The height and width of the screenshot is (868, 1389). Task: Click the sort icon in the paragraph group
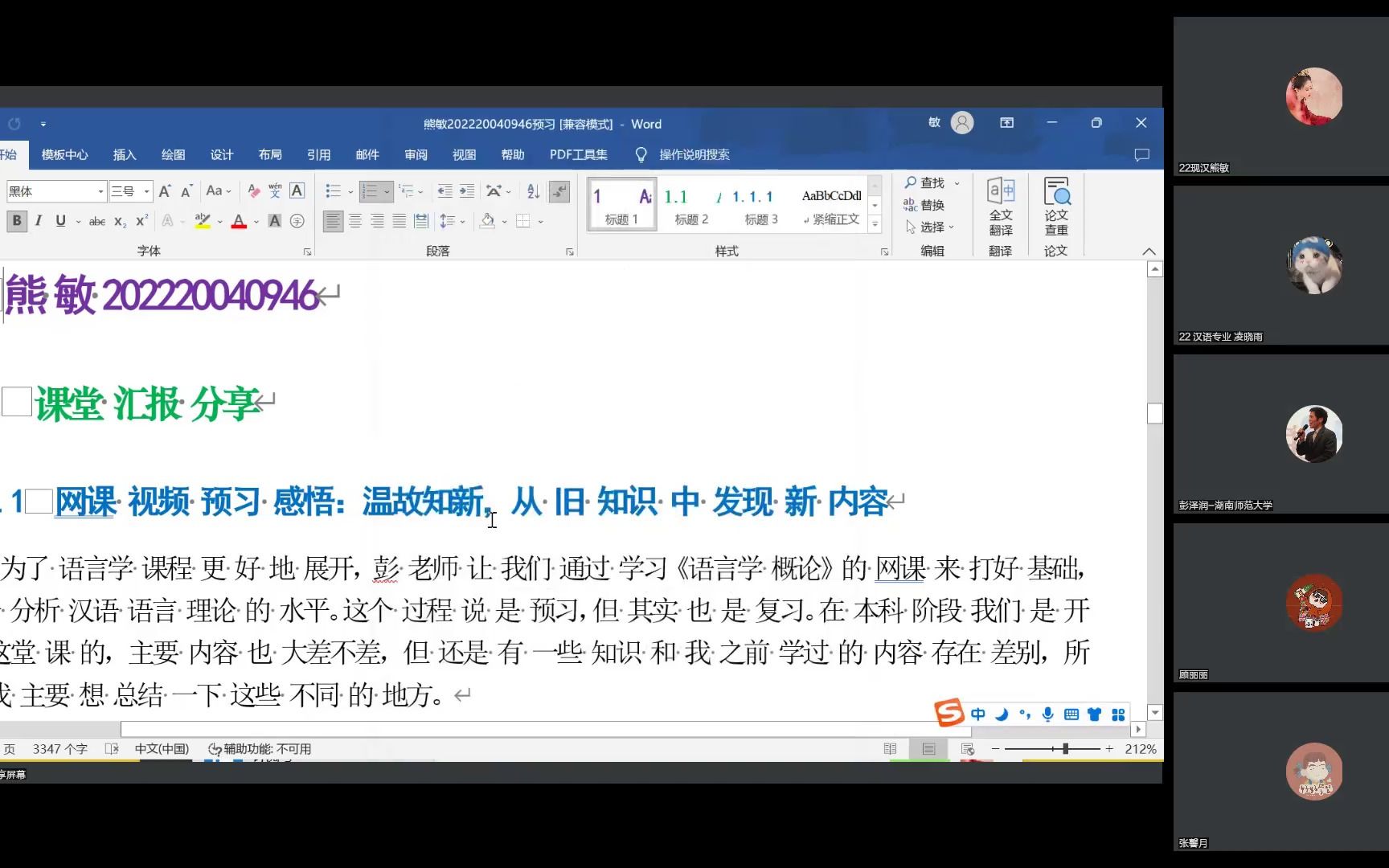coord(532,191)
